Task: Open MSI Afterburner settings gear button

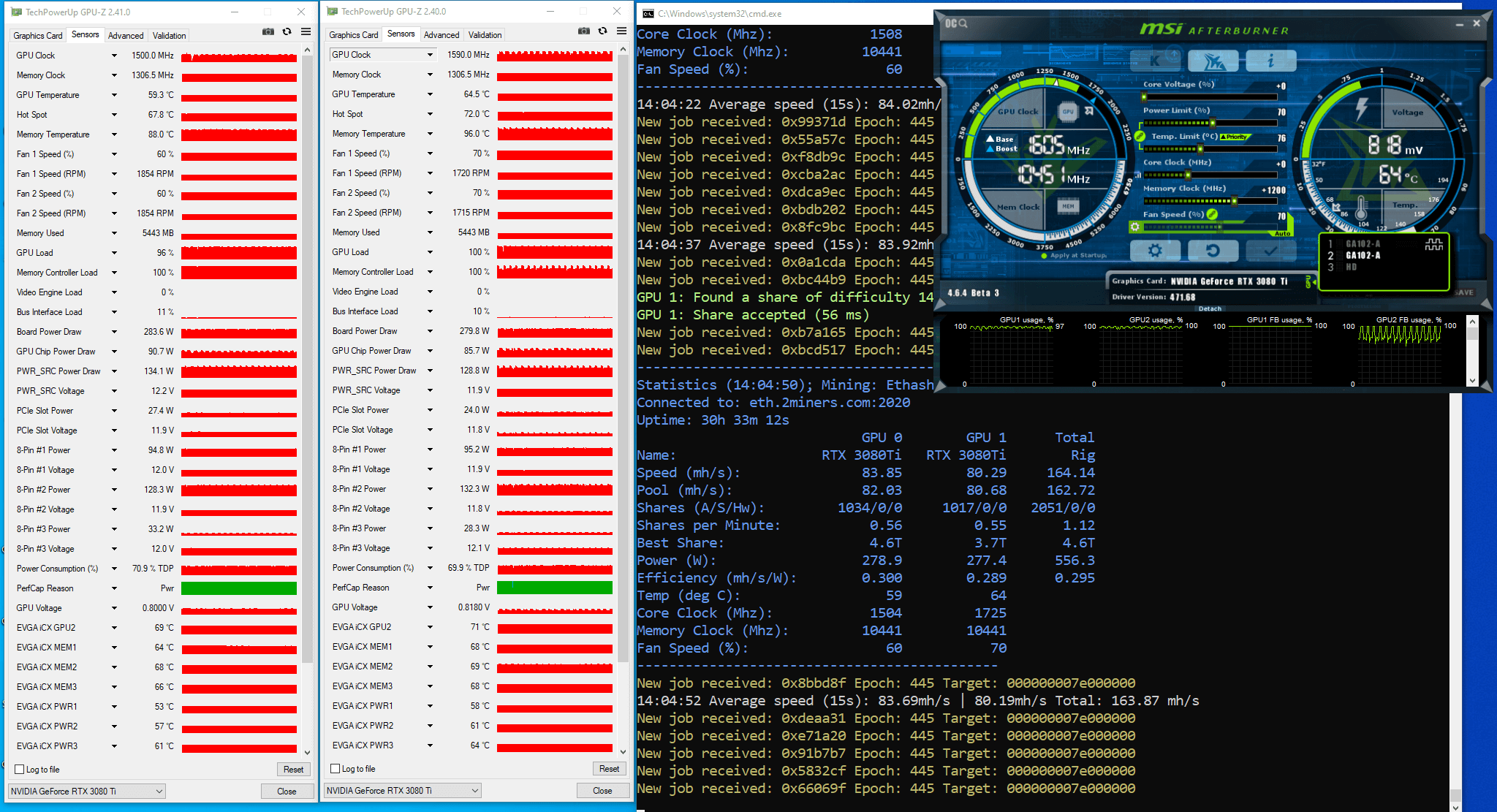Action: [x=1155, y=251]
